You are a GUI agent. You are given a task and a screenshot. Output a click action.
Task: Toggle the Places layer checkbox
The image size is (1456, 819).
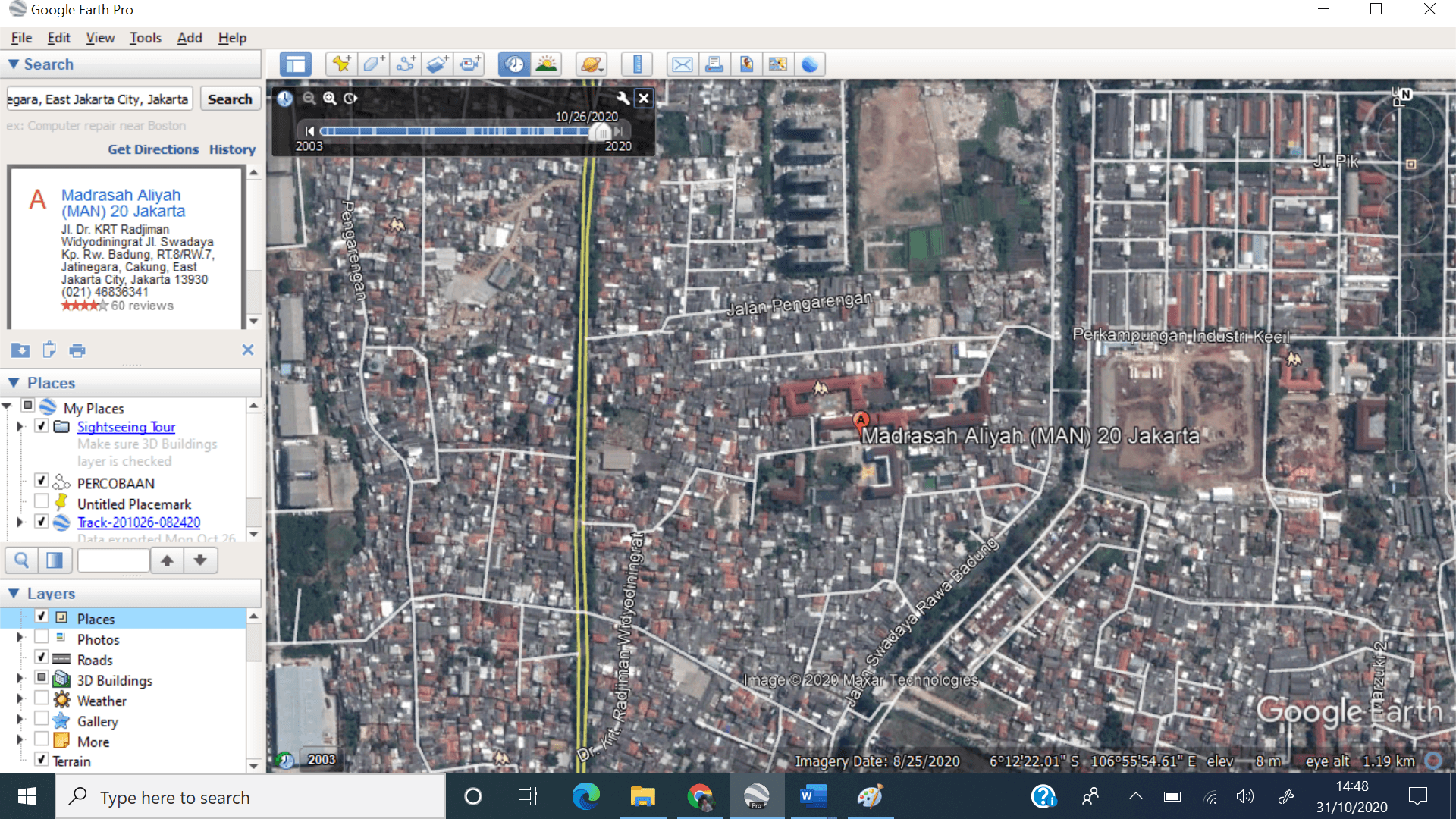click(x=42, y=617)
